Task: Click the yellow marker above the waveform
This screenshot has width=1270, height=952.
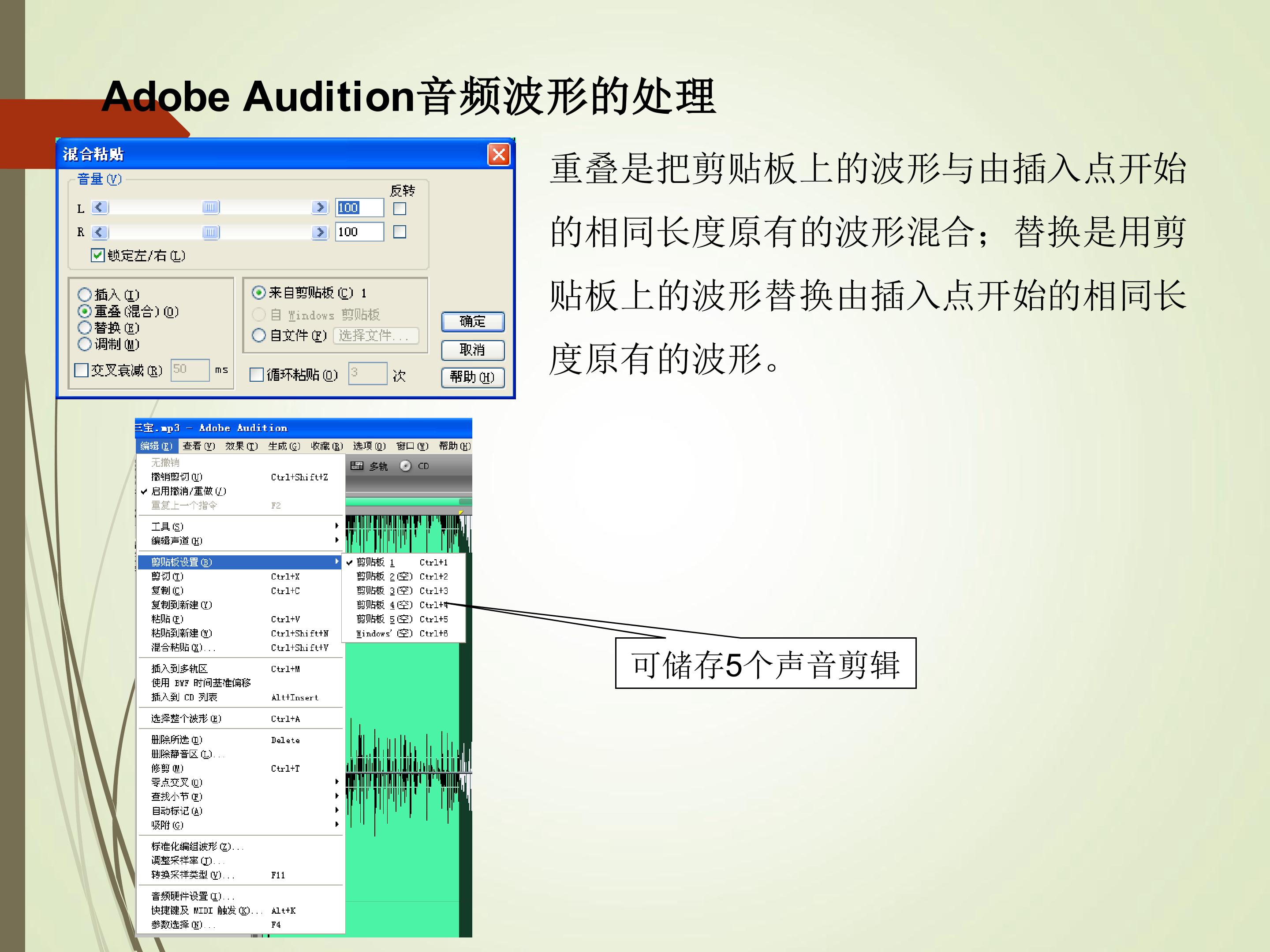Action: (460, 513)
